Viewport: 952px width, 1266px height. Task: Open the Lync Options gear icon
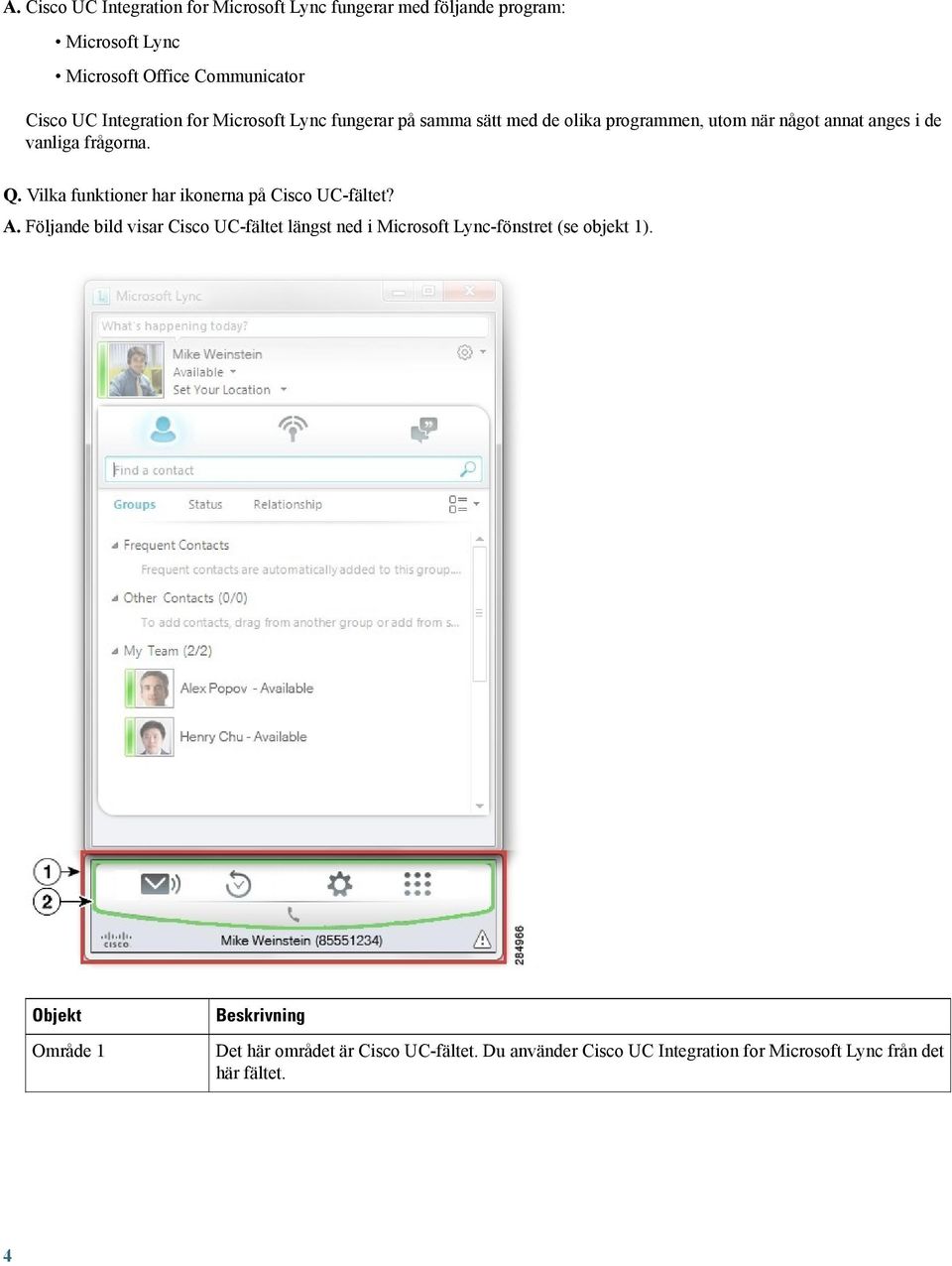[464, 352]
